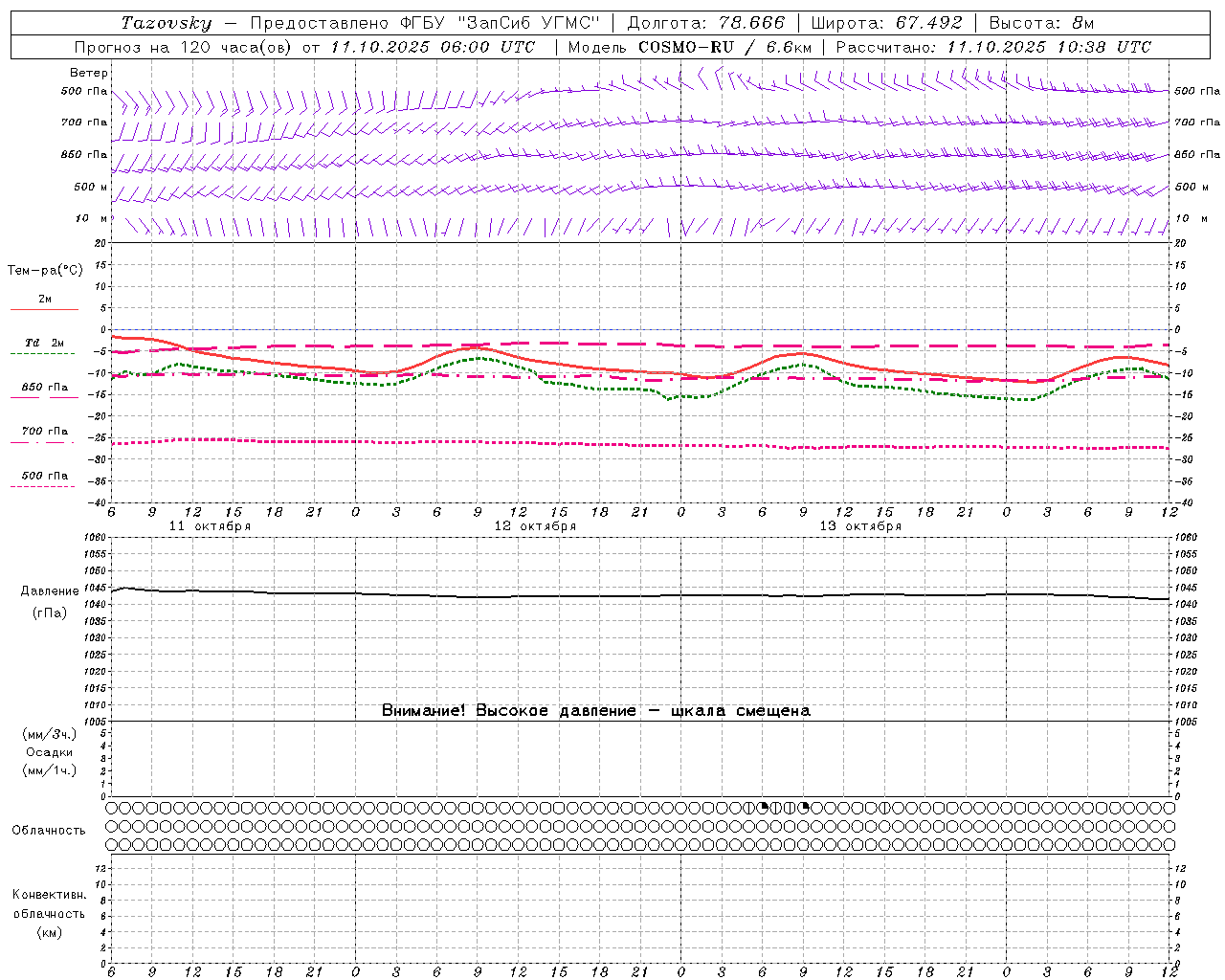Screen dimensions: 1225x980
Task: Click the '-40' value on left temperature axis
Action: point(95,502)
